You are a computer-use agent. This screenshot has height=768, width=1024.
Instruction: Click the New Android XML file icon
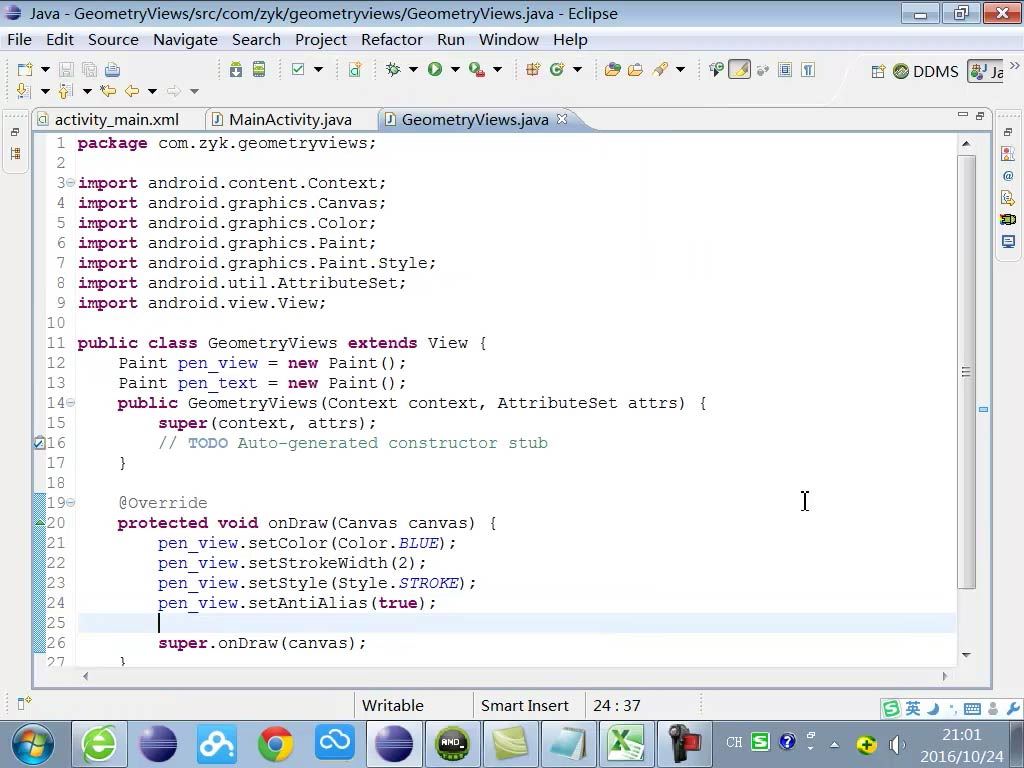tap(355, 69)
